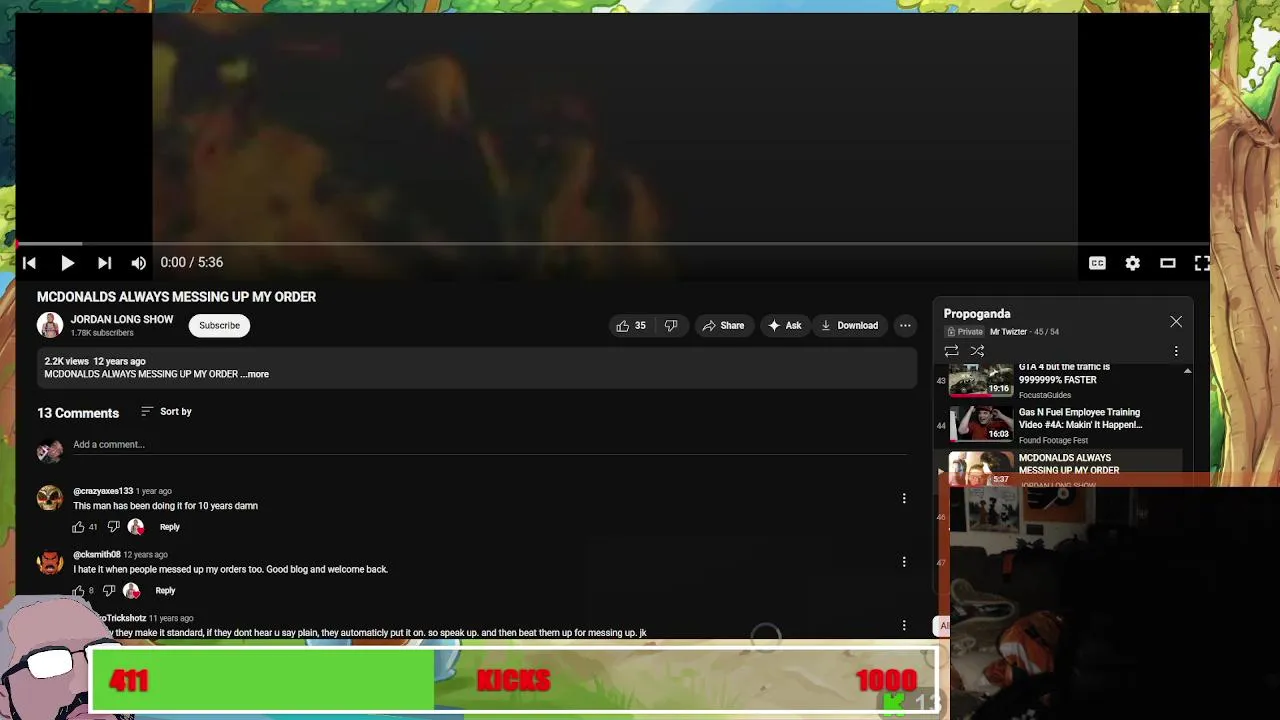The height and width of the screenshot is (720, 1280).
Task: Expand description with ...more
Action: 255,374
